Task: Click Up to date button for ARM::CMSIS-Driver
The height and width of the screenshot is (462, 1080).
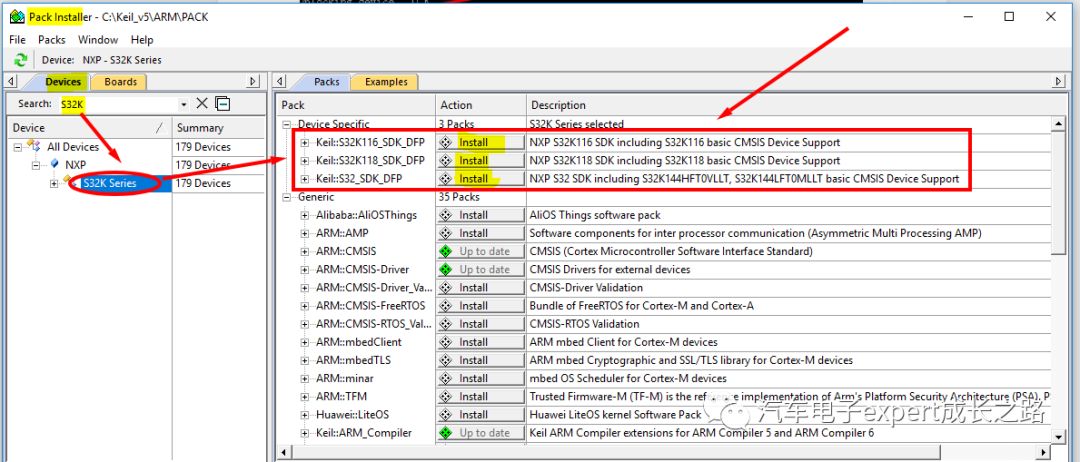Action: (480, 269)
